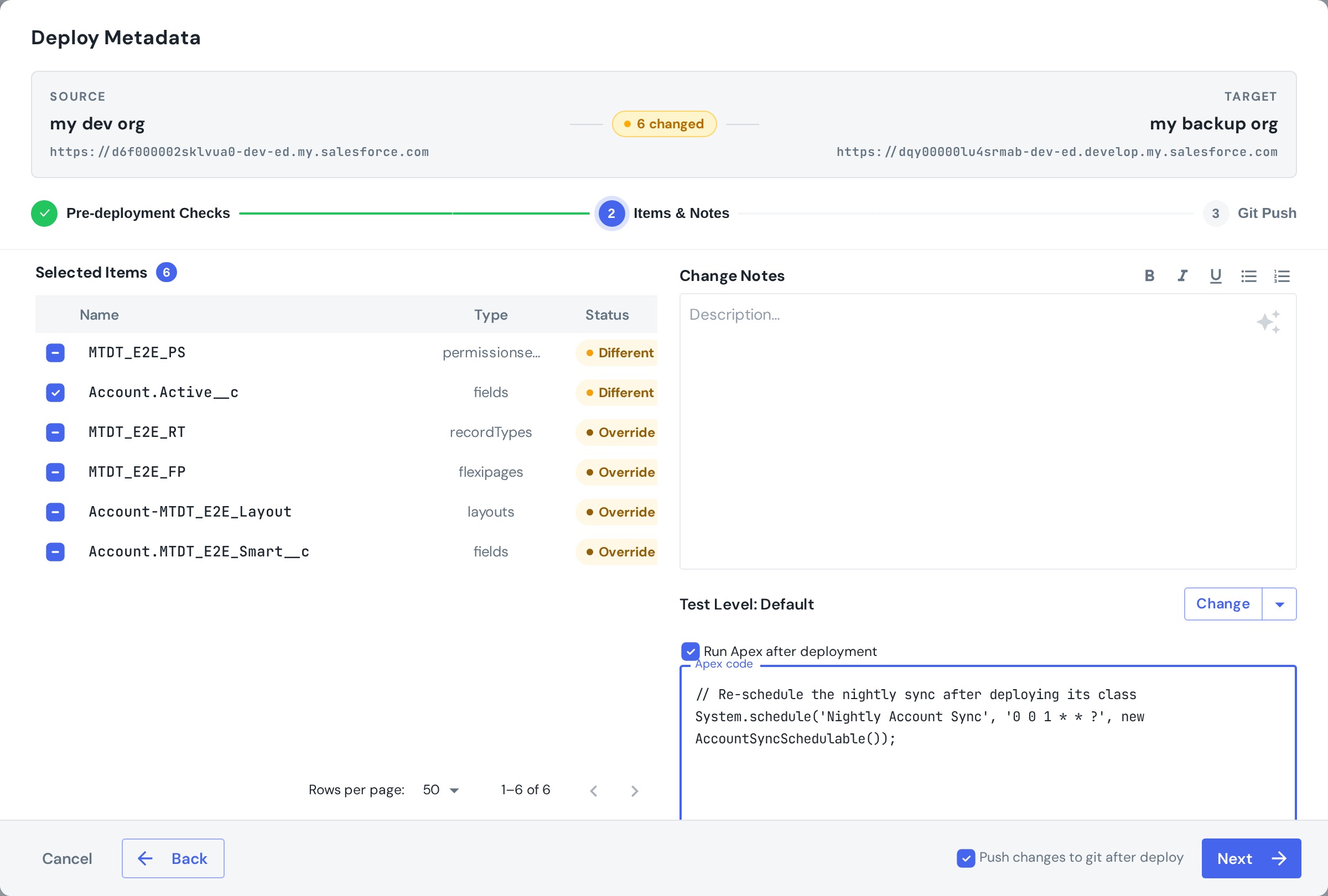Click the step 2 circle indicator
Image resolution: width=1328 pixels, height=896 pixels.
(611, 213)
